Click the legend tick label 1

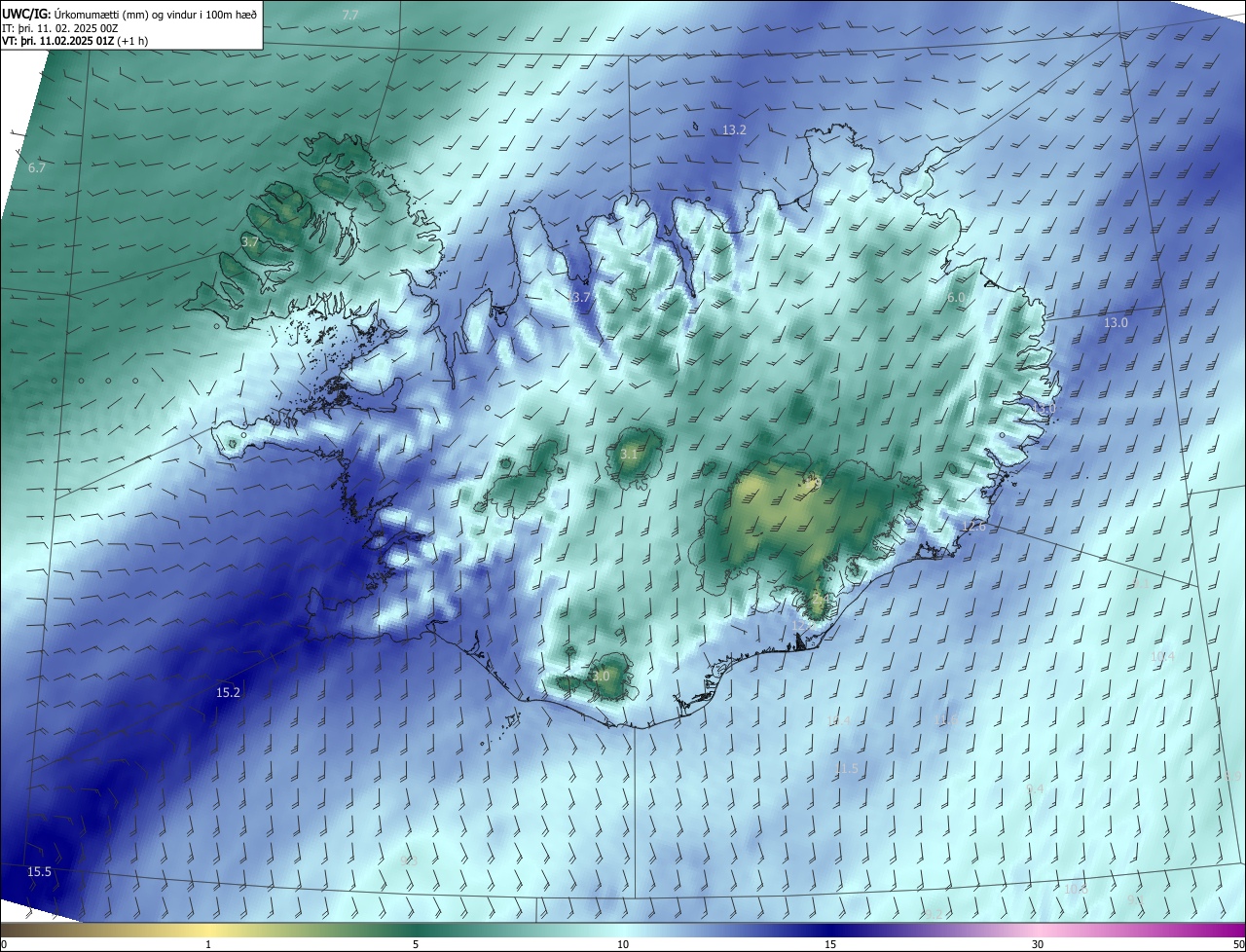click(x=208, y=944)
